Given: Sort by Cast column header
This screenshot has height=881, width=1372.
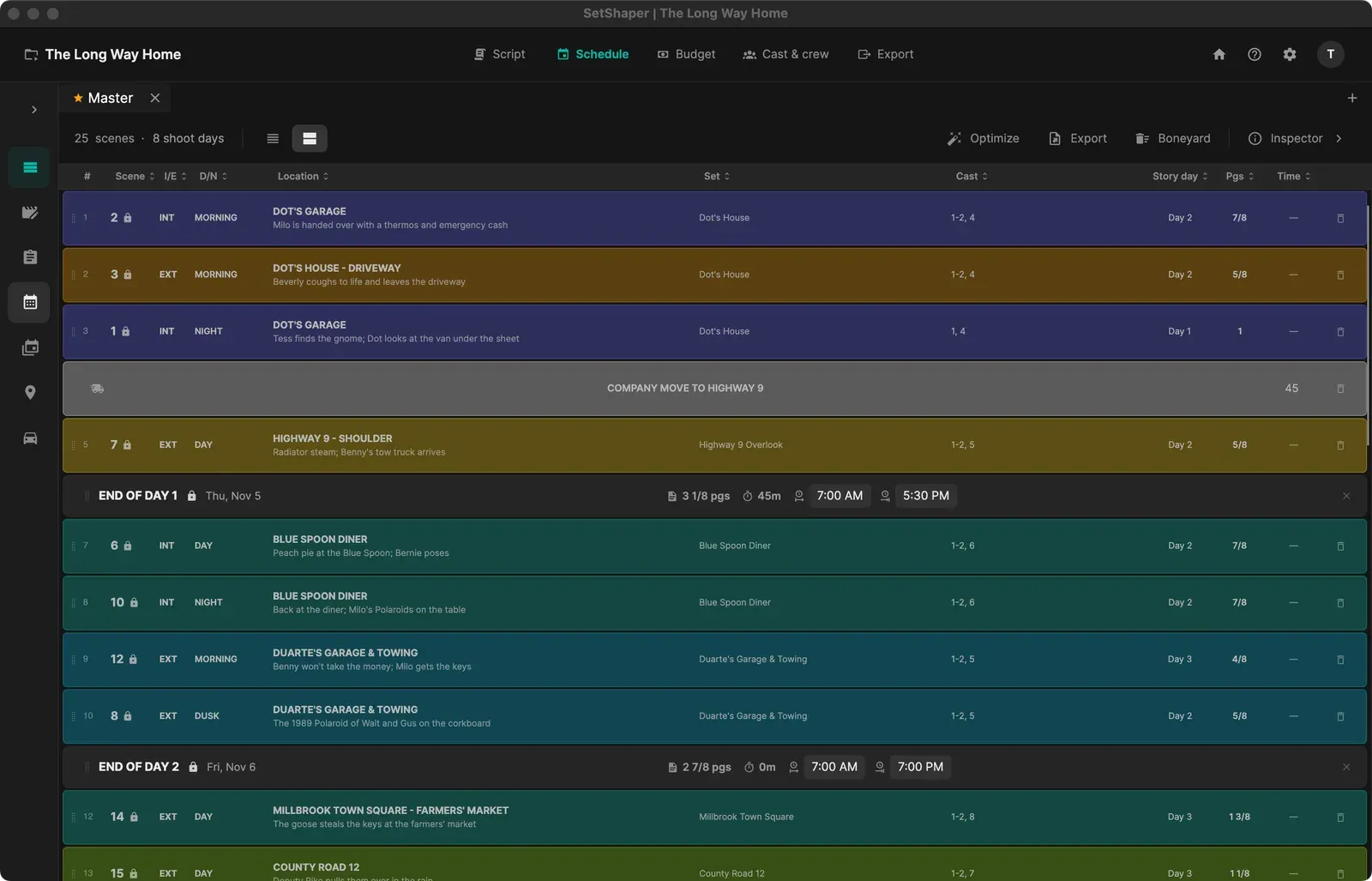Looking at the screenshot, I should click(972, 176).
